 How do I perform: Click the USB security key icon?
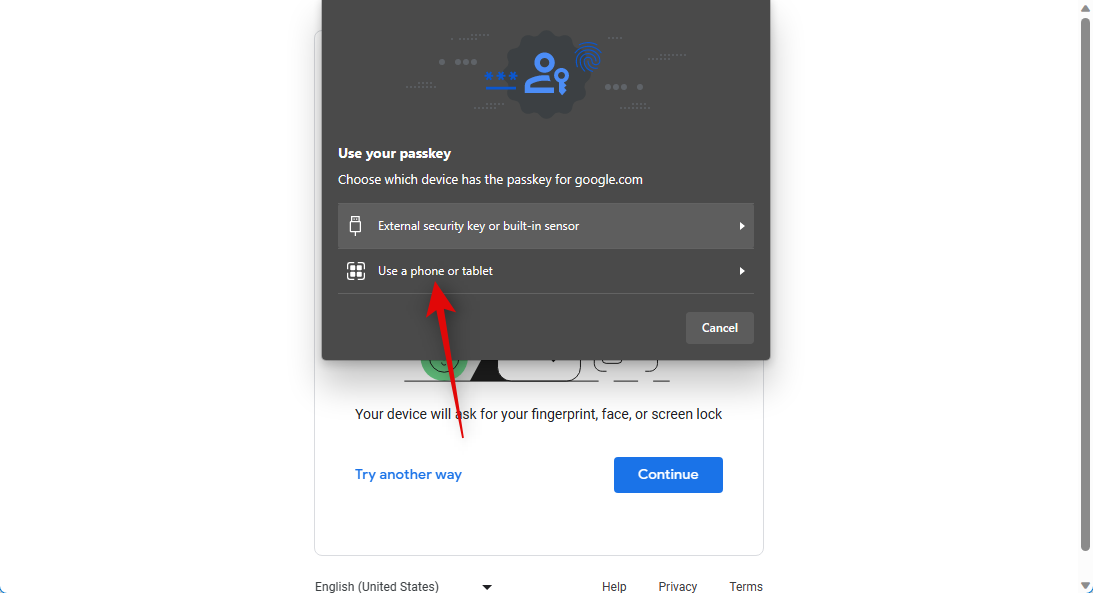tap(356, 226)
